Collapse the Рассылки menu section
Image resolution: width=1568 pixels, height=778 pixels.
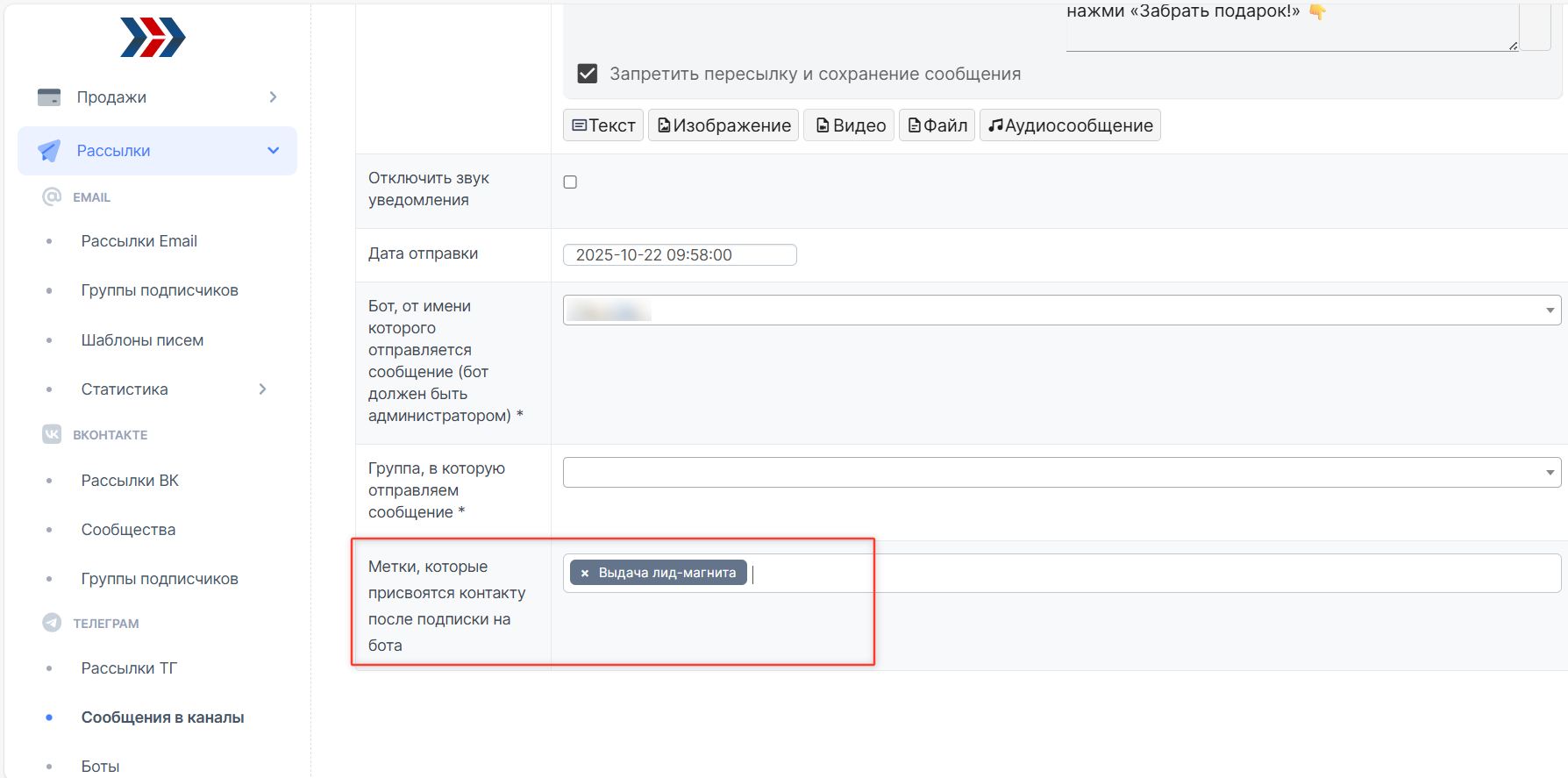273,151
